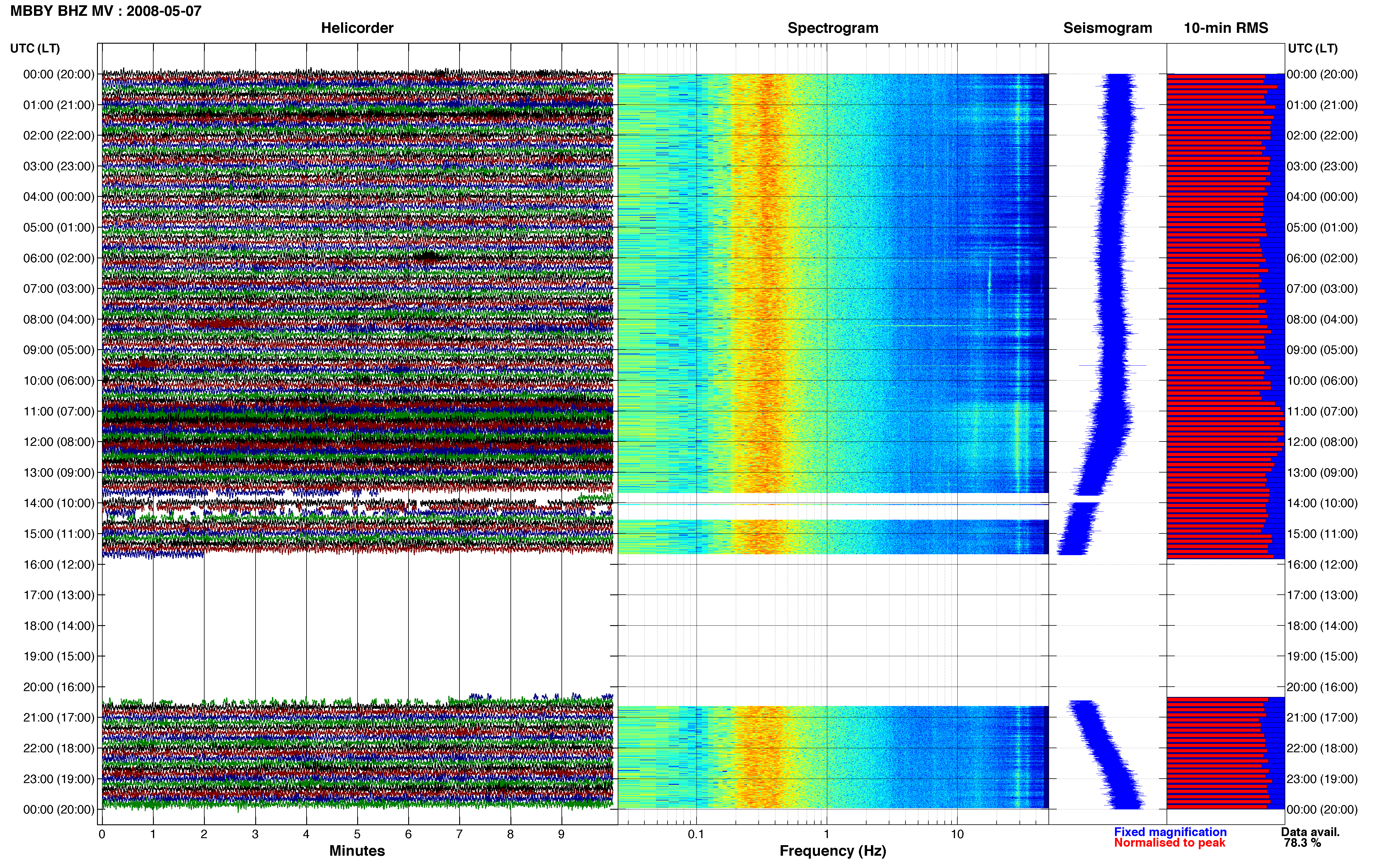Click frequency tick '1' on spectrogram axis
1389x868 pixels.
click(x=826, y=835)
